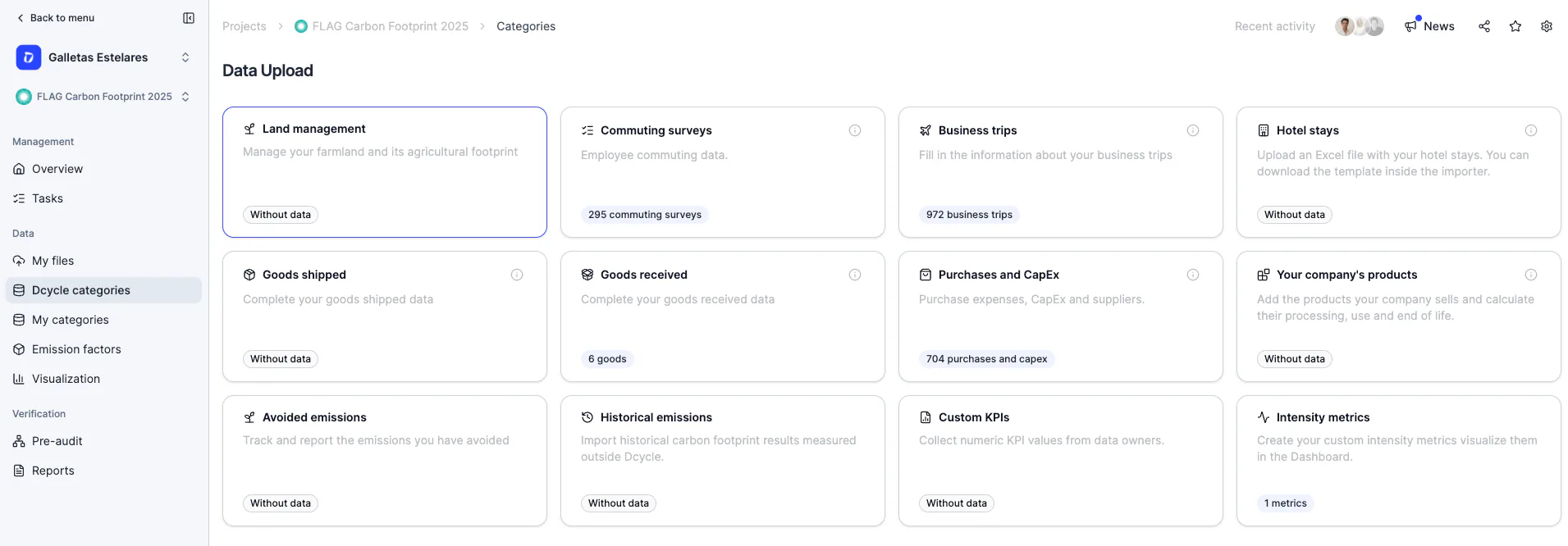Open the Land management card
Image resolution: width=1568 pixels, height=546 pixels.
coord(385,172)
